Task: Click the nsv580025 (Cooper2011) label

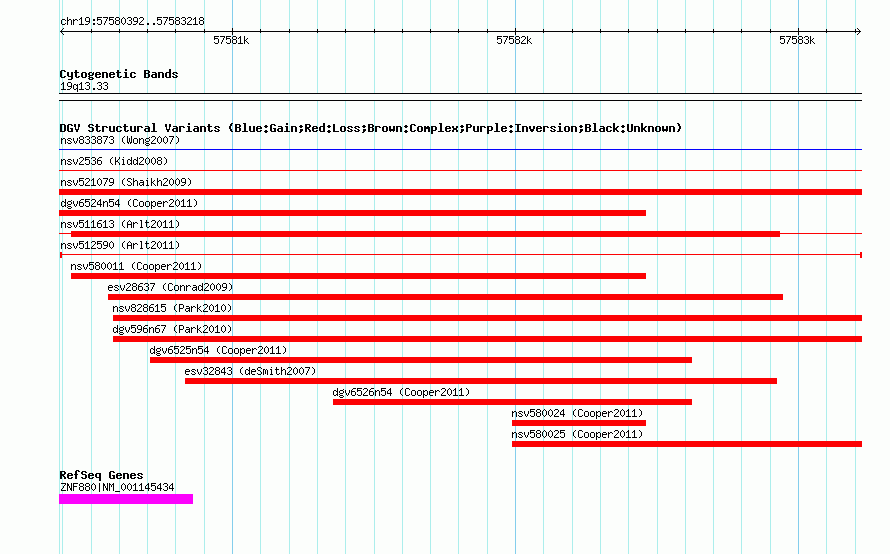Action: click(x=577, y=434)
